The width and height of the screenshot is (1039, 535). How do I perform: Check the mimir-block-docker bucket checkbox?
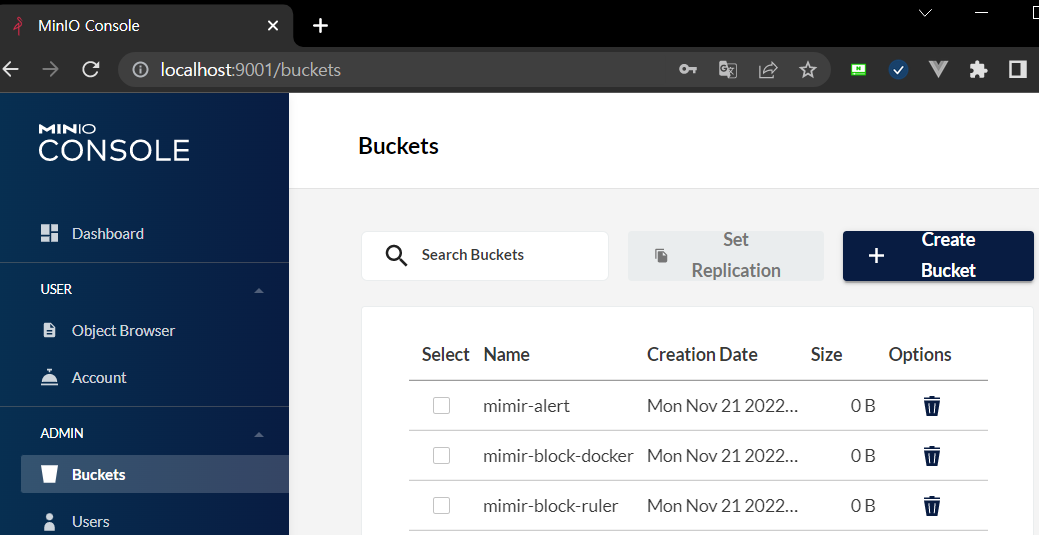click(441, 456)
